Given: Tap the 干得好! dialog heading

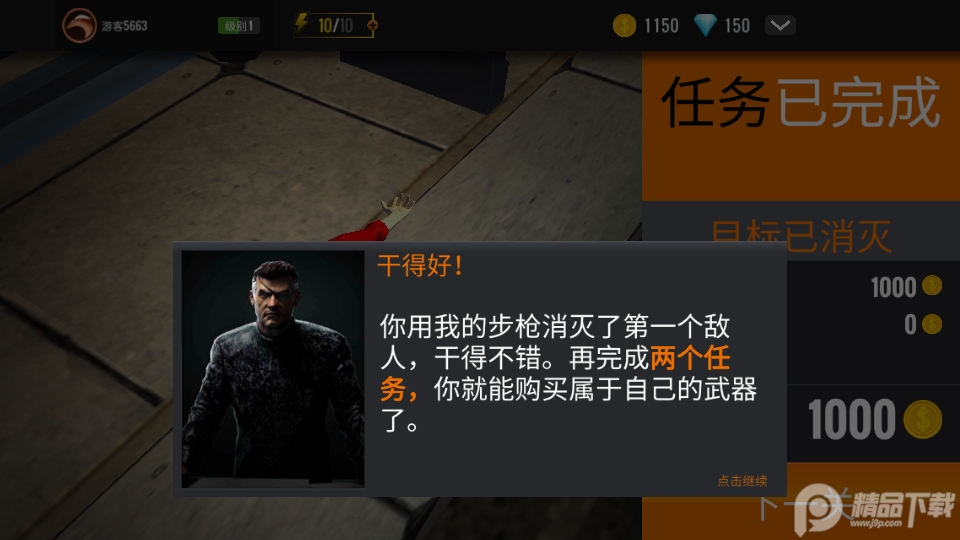Looking at the screenshot, I should (420, 266).
